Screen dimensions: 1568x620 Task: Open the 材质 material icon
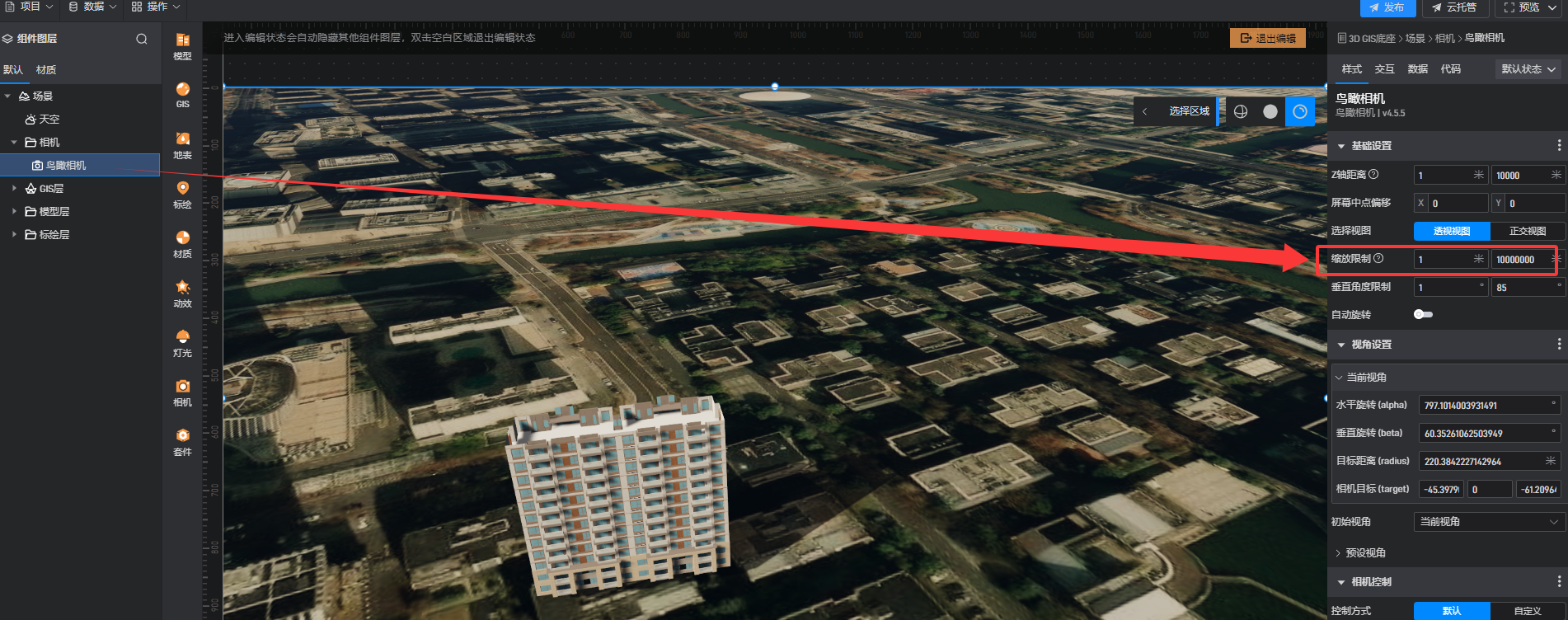[x=182, y=244]
